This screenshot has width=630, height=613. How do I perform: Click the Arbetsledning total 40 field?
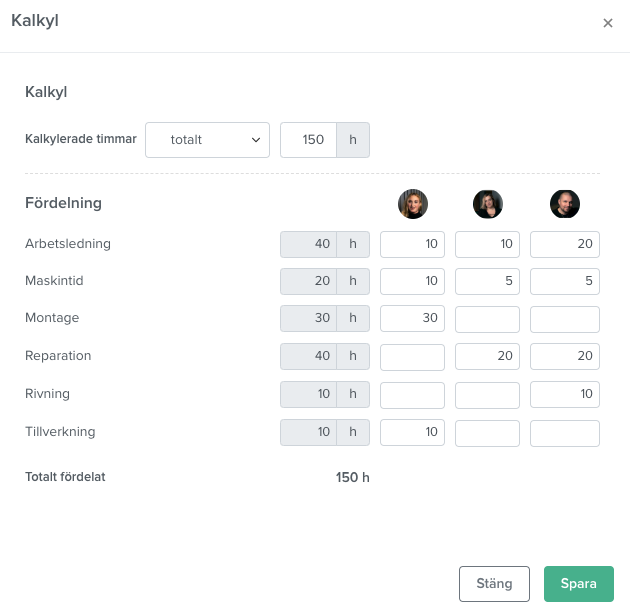(308, 244)
